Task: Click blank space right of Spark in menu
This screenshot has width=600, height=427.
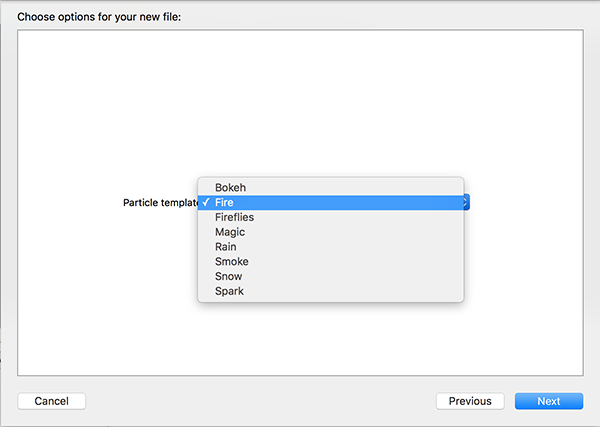Action: click(x=352, y=291)
